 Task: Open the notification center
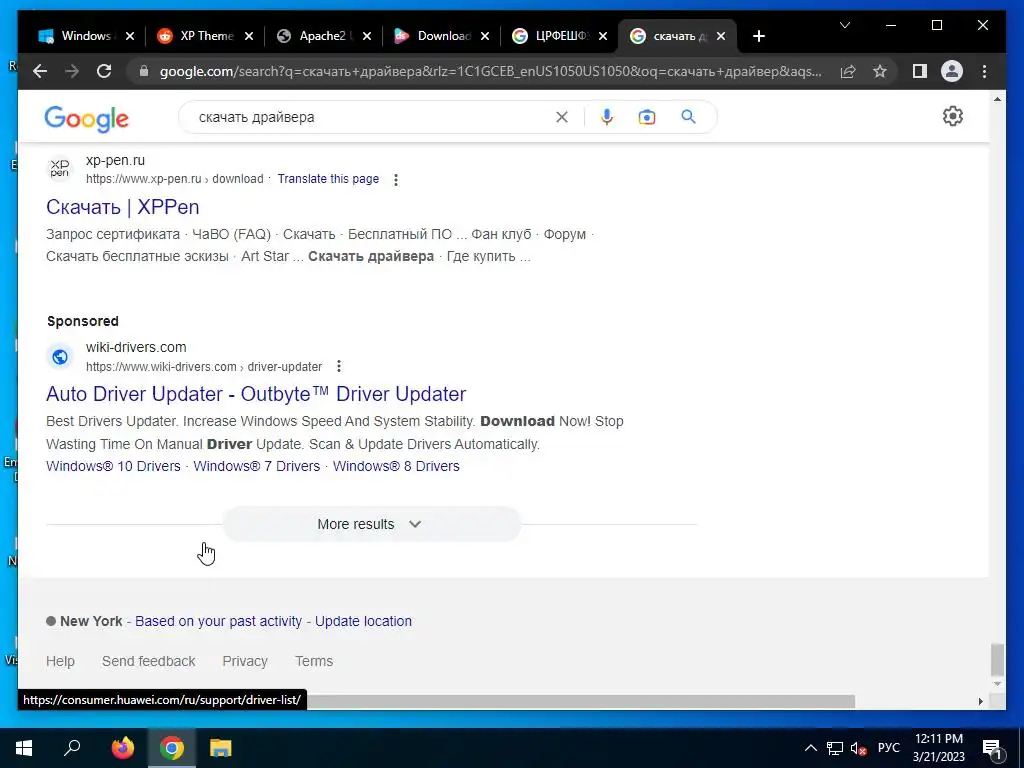(x=992, y=748)
